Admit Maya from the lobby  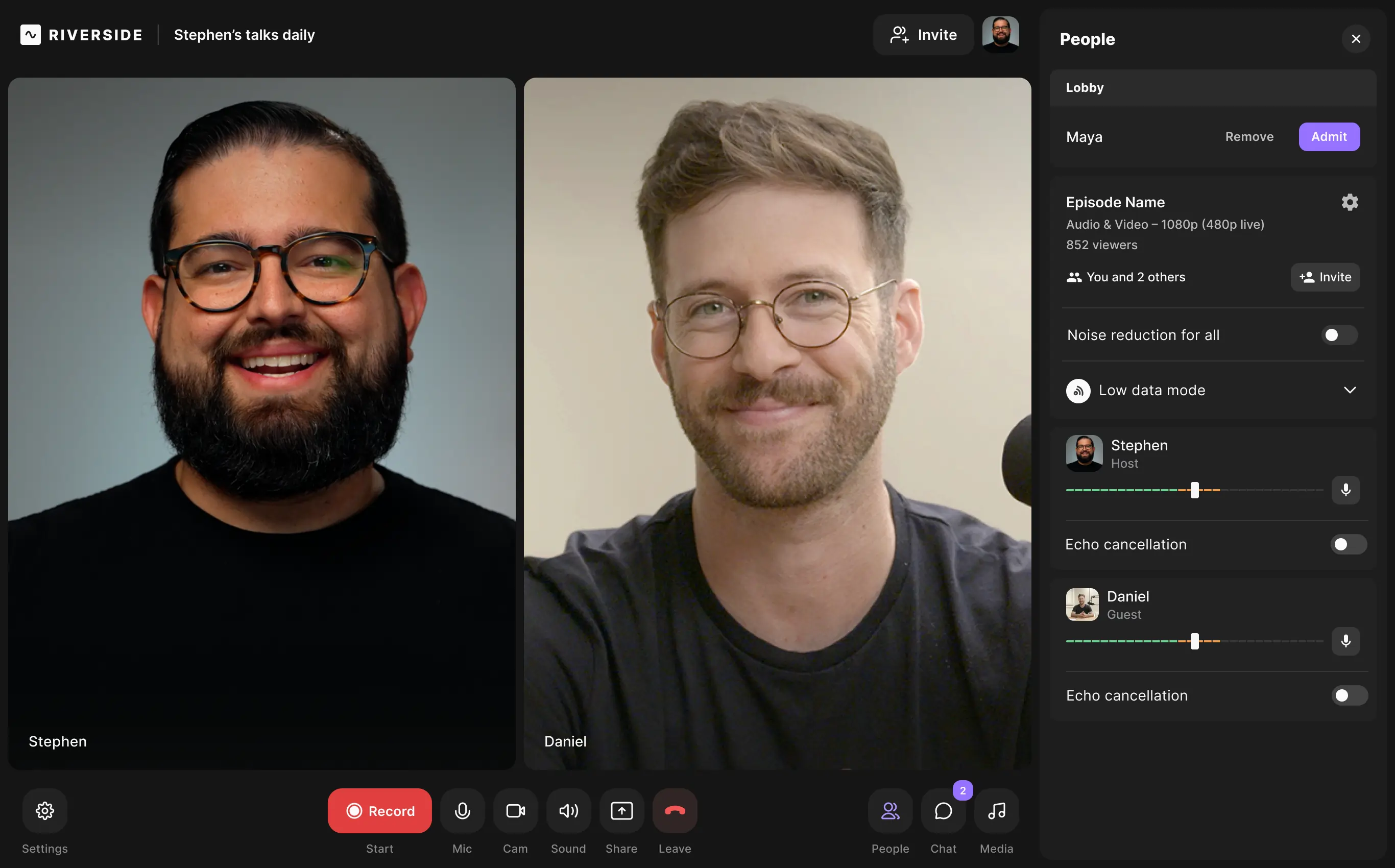tap(1329, 136)
